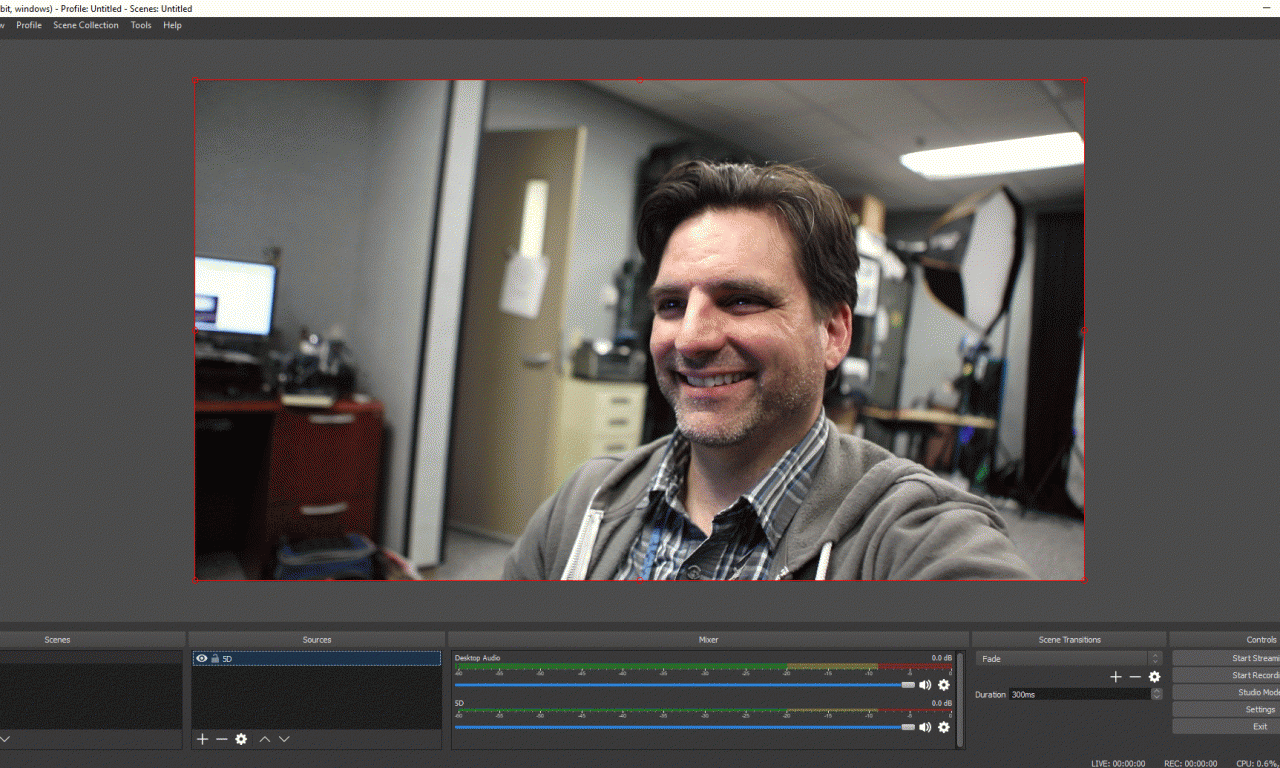
Task: Move the source down with down arrow
Action: point(284,739)
